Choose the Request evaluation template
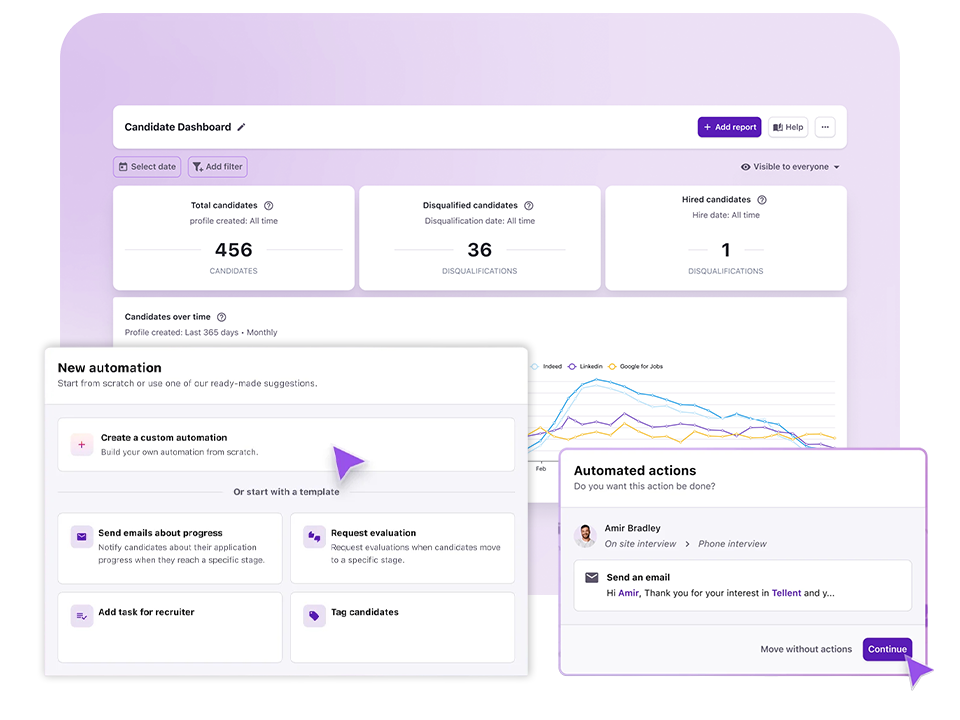Image resolution: width=960 pixels, height=720 pixels. click(x=402, y=547)
